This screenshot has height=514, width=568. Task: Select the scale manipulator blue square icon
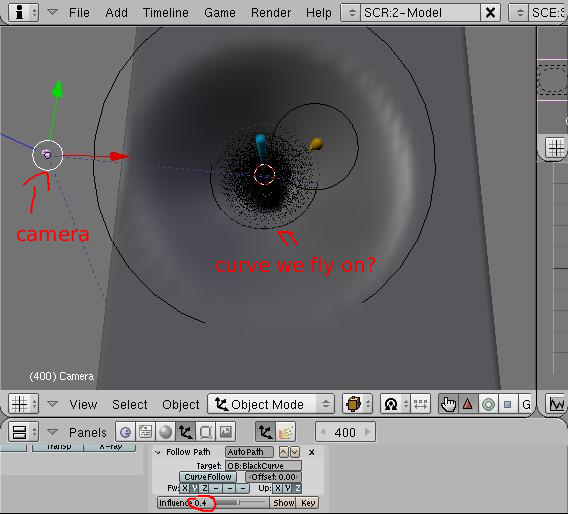(508, 404)
